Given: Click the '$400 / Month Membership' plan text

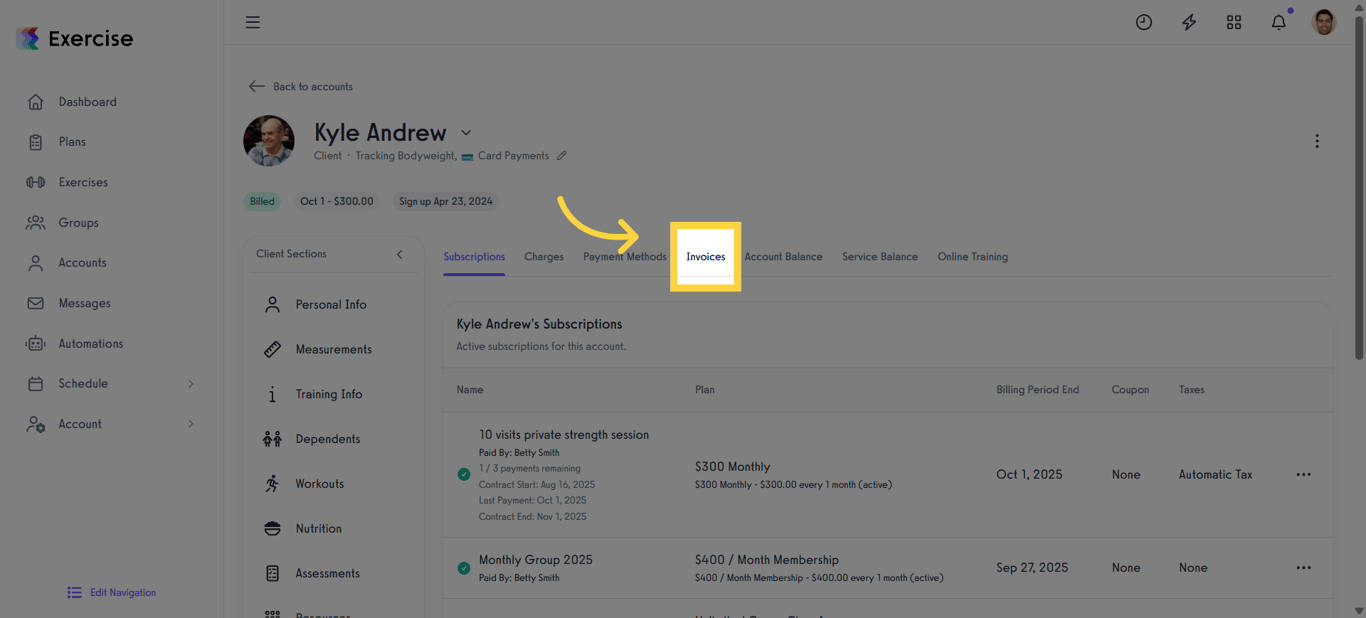Looking at the screenshot, I should pos(767,560).
